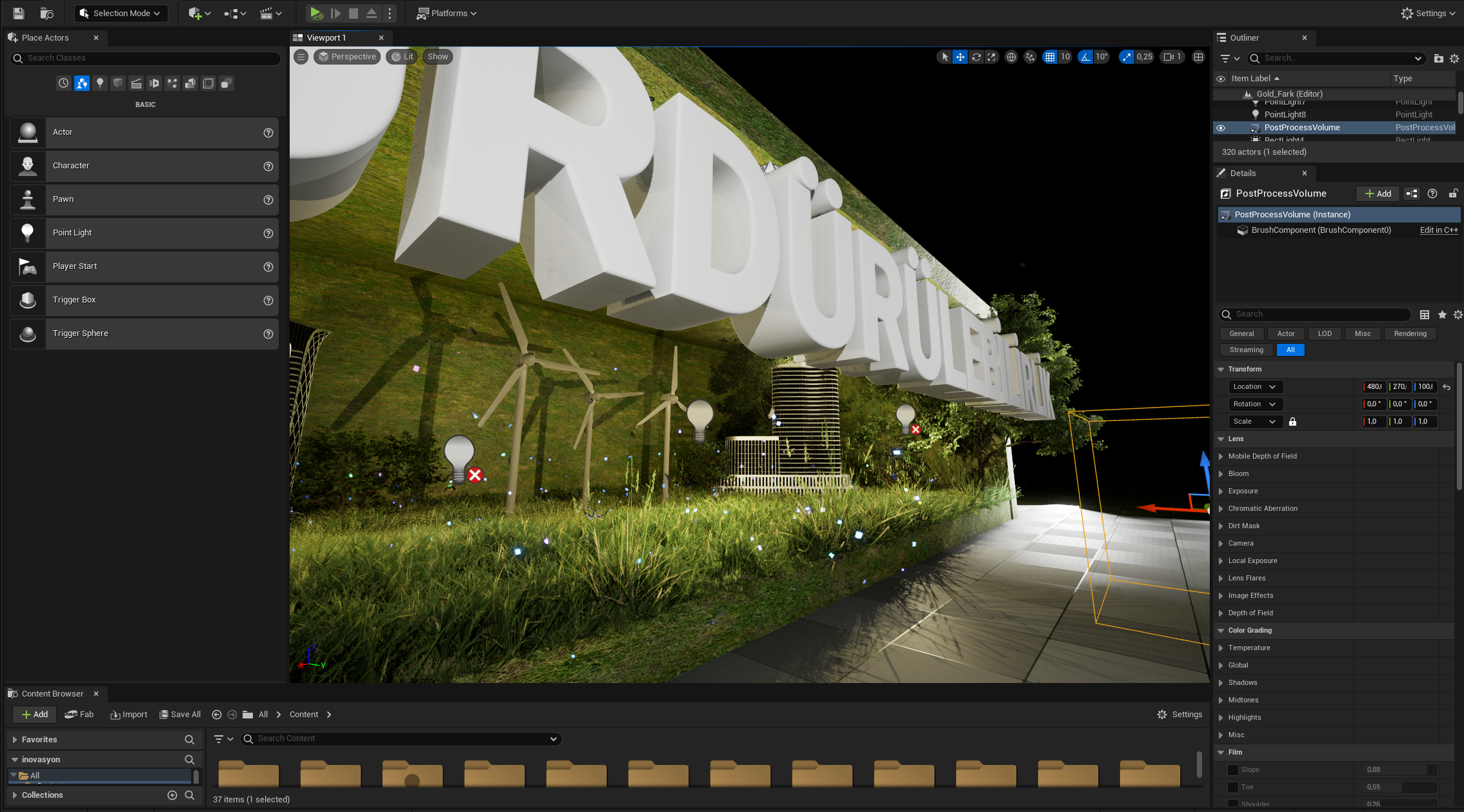Switch to the Rendering filter tab in Details
Image resolution: width=1464 pixels, height=812 pixels.
click(x=1410, y=334)
